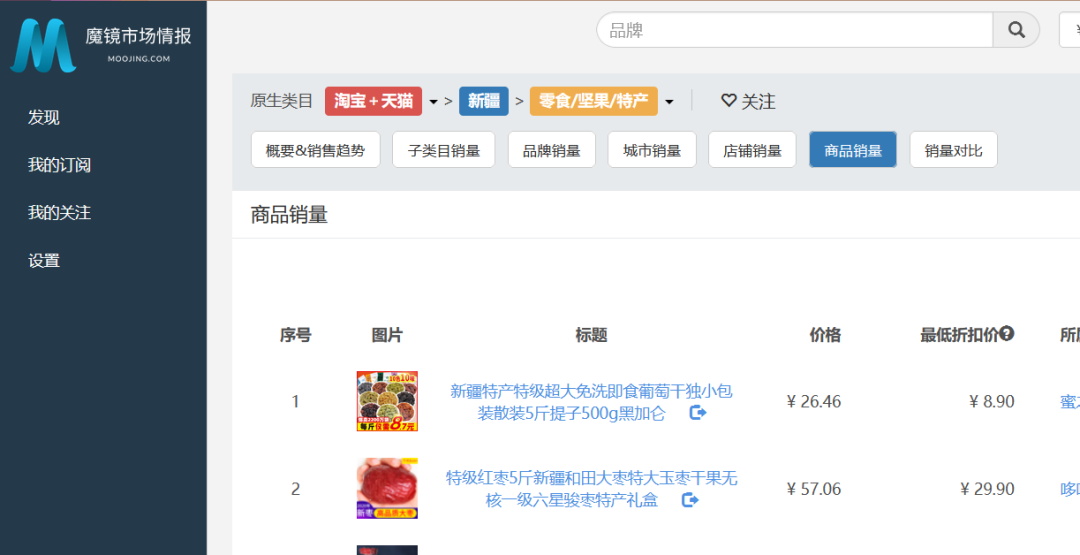Select the 商品销量 tab
The height and width of the screenshot is (555, 1080).
pyautogui.click(x=853, y=149)
